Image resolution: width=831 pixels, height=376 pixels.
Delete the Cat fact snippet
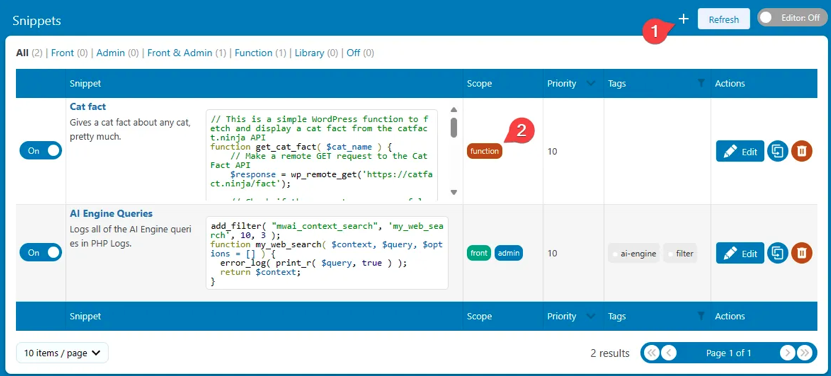(802, 152)
